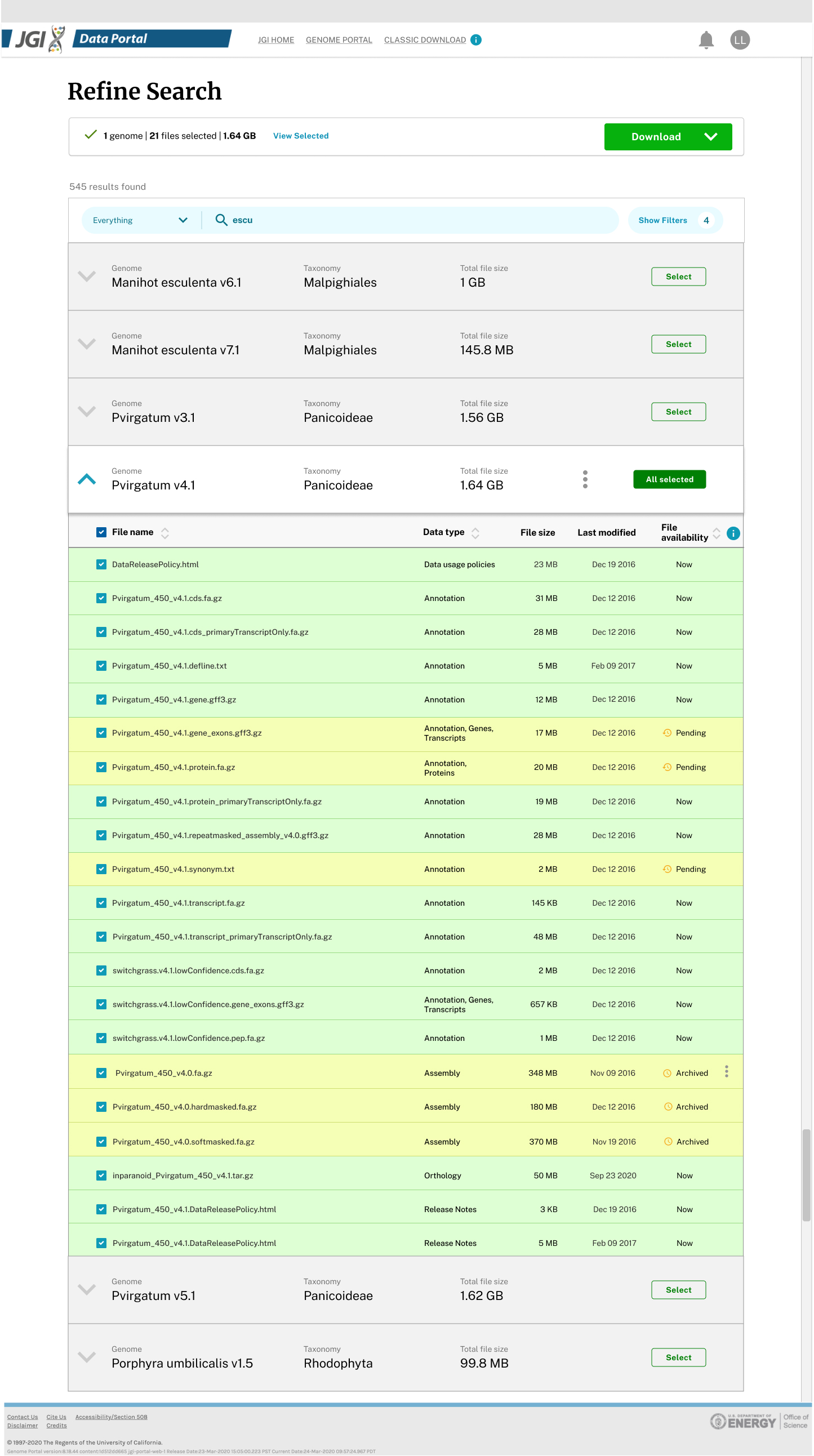Uncheck Pvirgatum_450_v4.0.hardmasked.fa.gz
This screenshot has height=1456, width=814.
[101, 1107]
